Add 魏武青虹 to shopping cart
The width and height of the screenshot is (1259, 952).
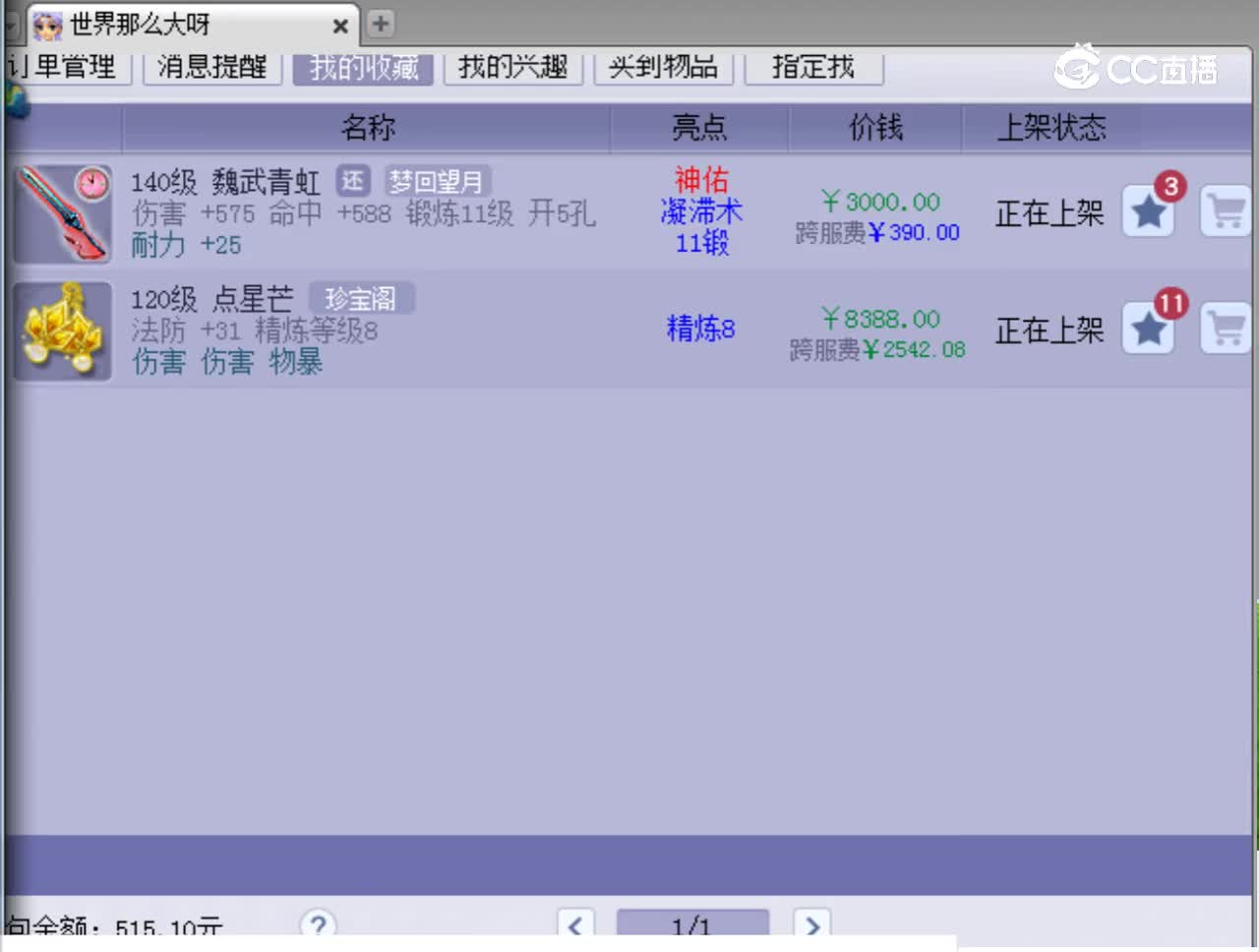point(1226,210)
